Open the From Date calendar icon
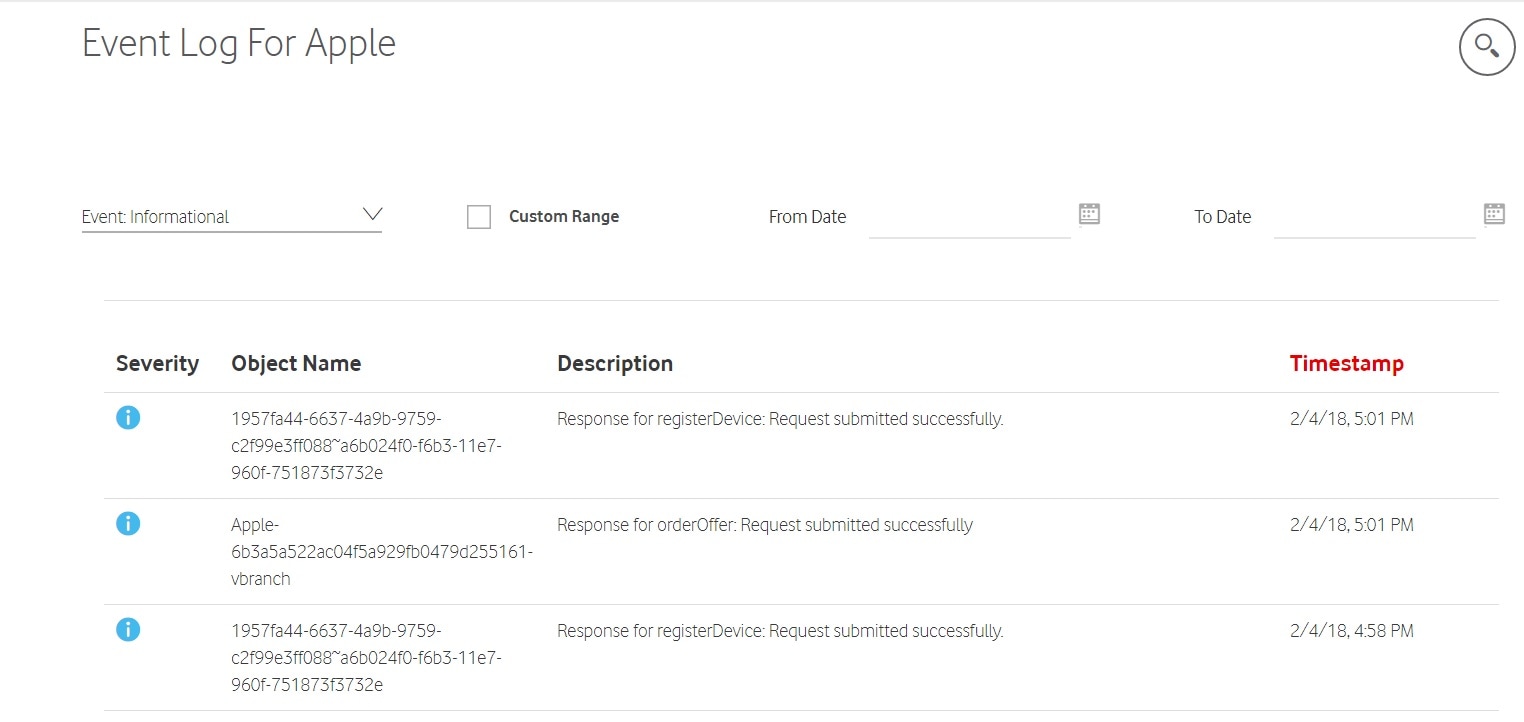Image resolution: width=1524 pixels, height=722 pixels. (1089, 213)
